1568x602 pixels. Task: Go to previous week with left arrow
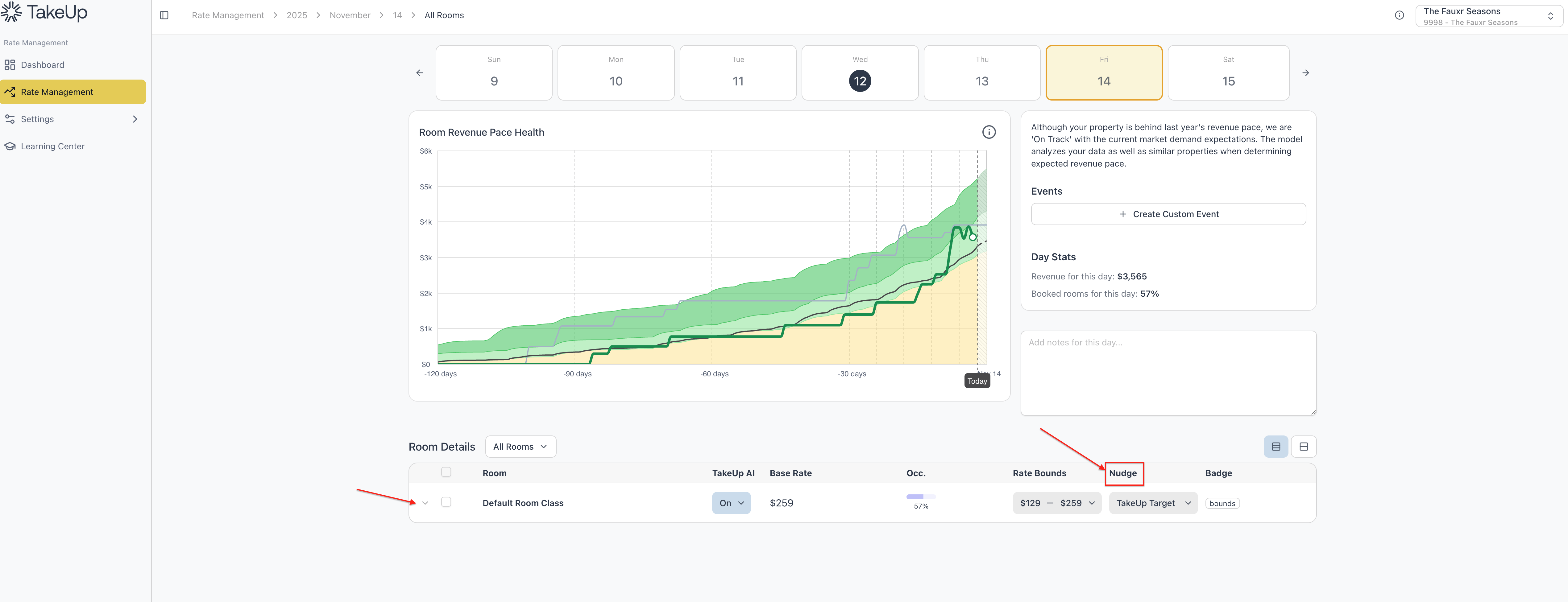[x=419, y=73]
